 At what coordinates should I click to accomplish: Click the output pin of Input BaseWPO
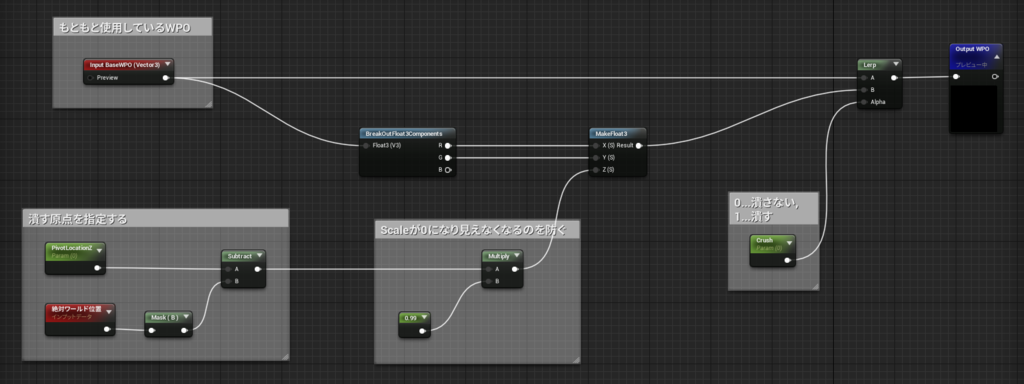[167, 78]
